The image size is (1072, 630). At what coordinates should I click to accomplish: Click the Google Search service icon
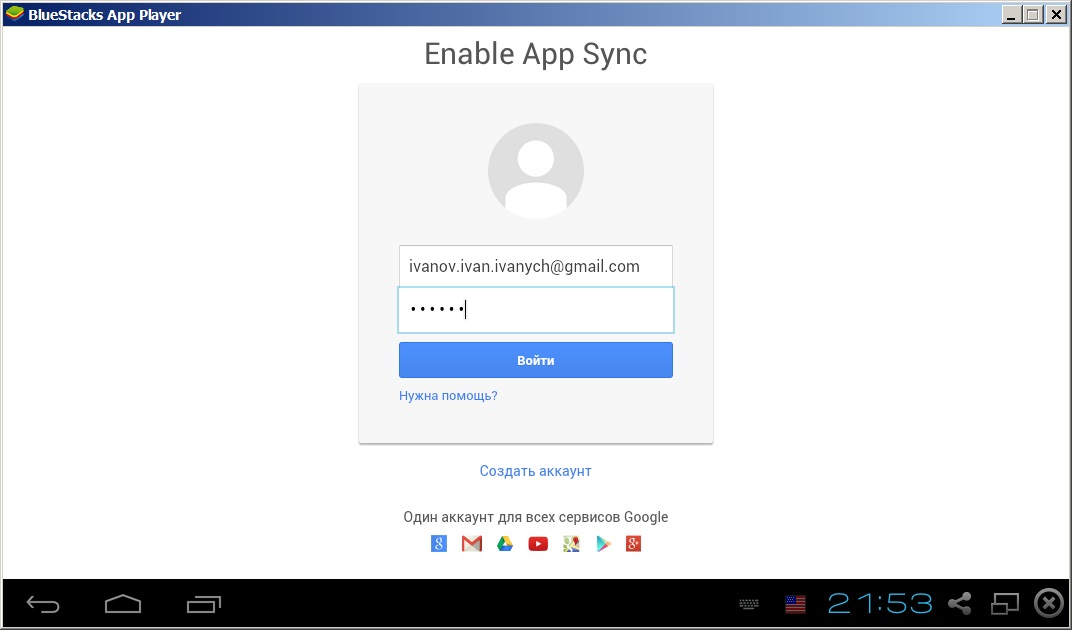coord(439,544)
